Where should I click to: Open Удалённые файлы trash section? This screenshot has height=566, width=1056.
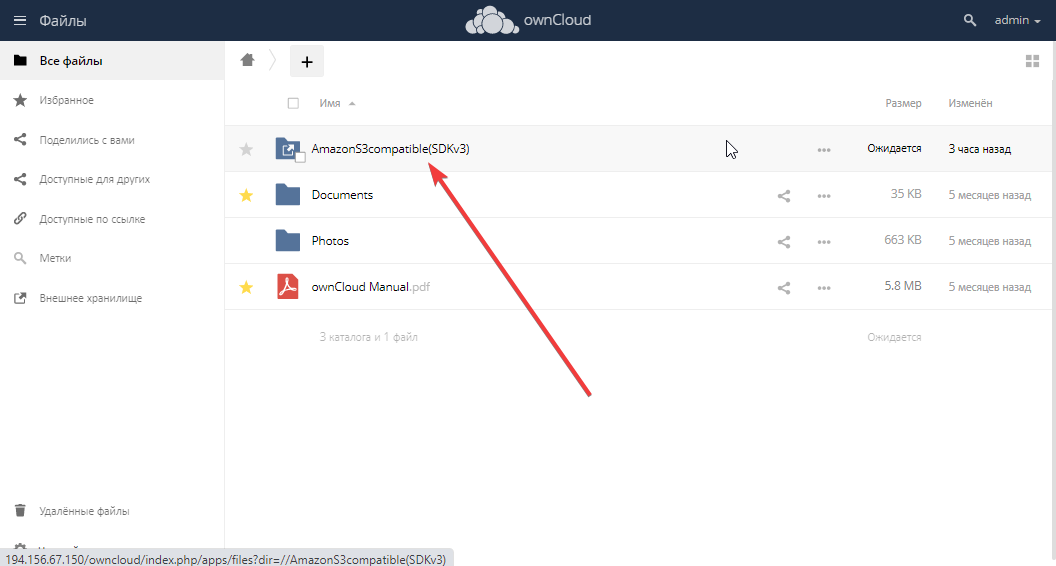pyautogui.click(x=84, y=511)
